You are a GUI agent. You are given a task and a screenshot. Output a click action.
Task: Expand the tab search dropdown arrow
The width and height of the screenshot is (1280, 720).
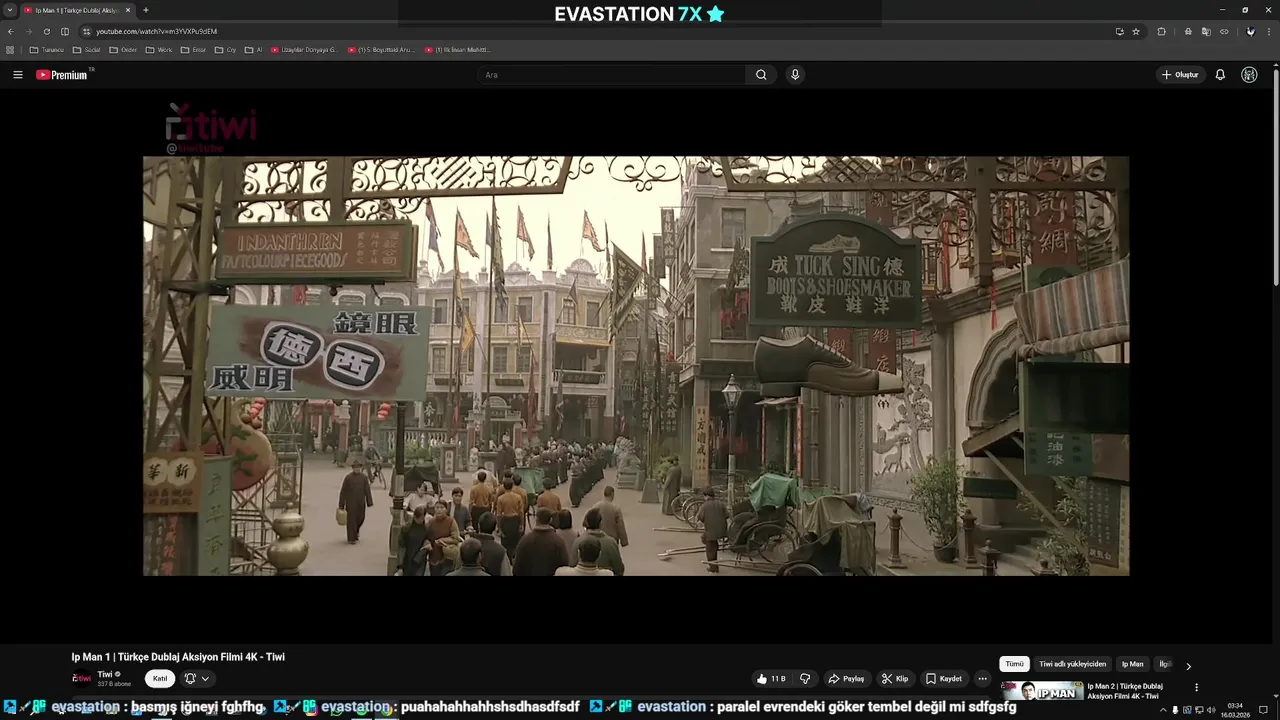10,10
